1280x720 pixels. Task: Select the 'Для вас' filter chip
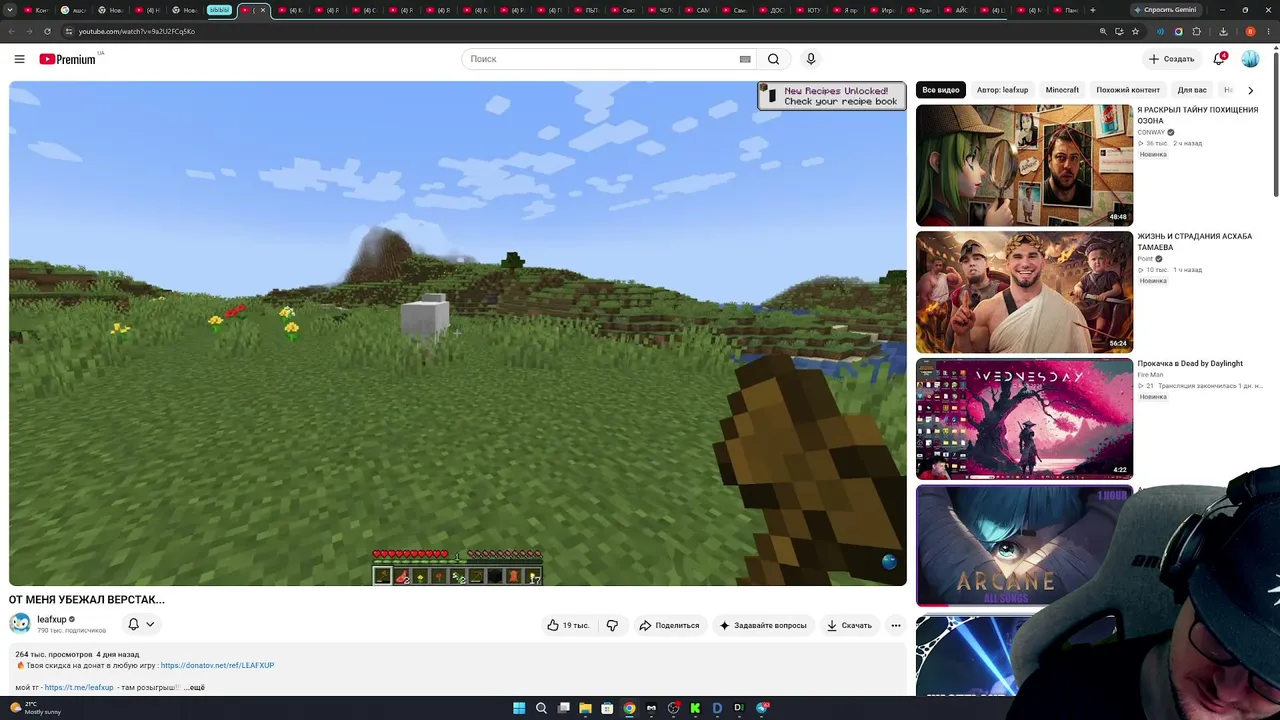coord(1192,90)
